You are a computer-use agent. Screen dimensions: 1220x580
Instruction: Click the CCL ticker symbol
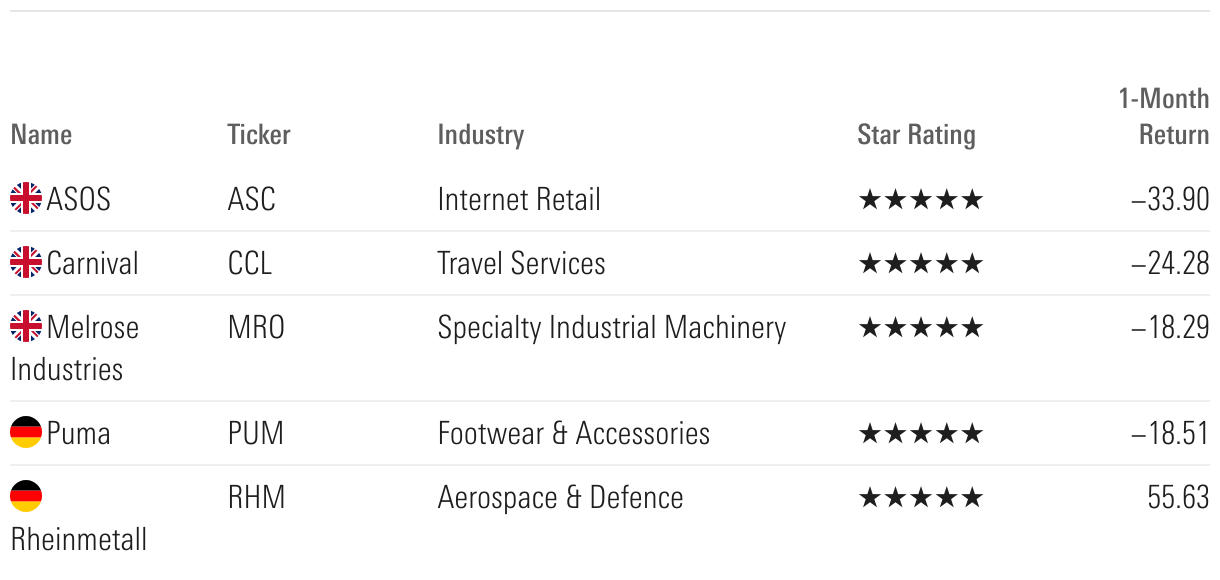[250, 263]
